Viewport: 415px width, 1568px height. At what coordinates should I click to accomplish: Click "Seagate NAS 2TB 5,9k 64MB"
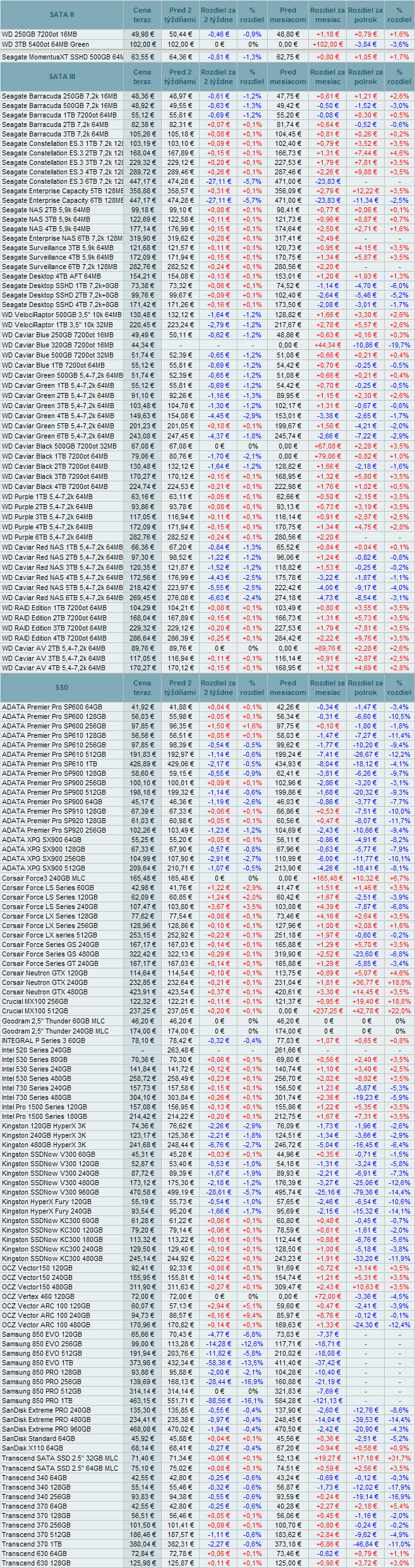point(46,210)
